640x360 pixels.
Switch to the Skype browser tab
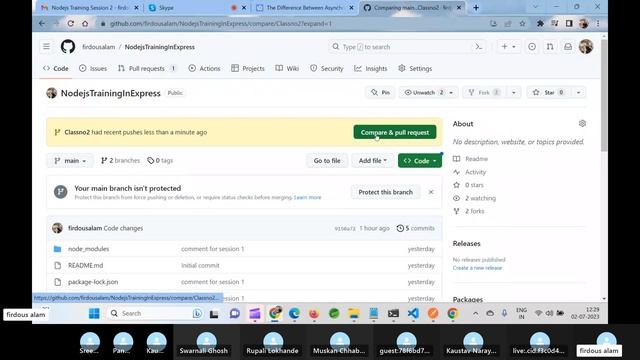coord(198,7)
